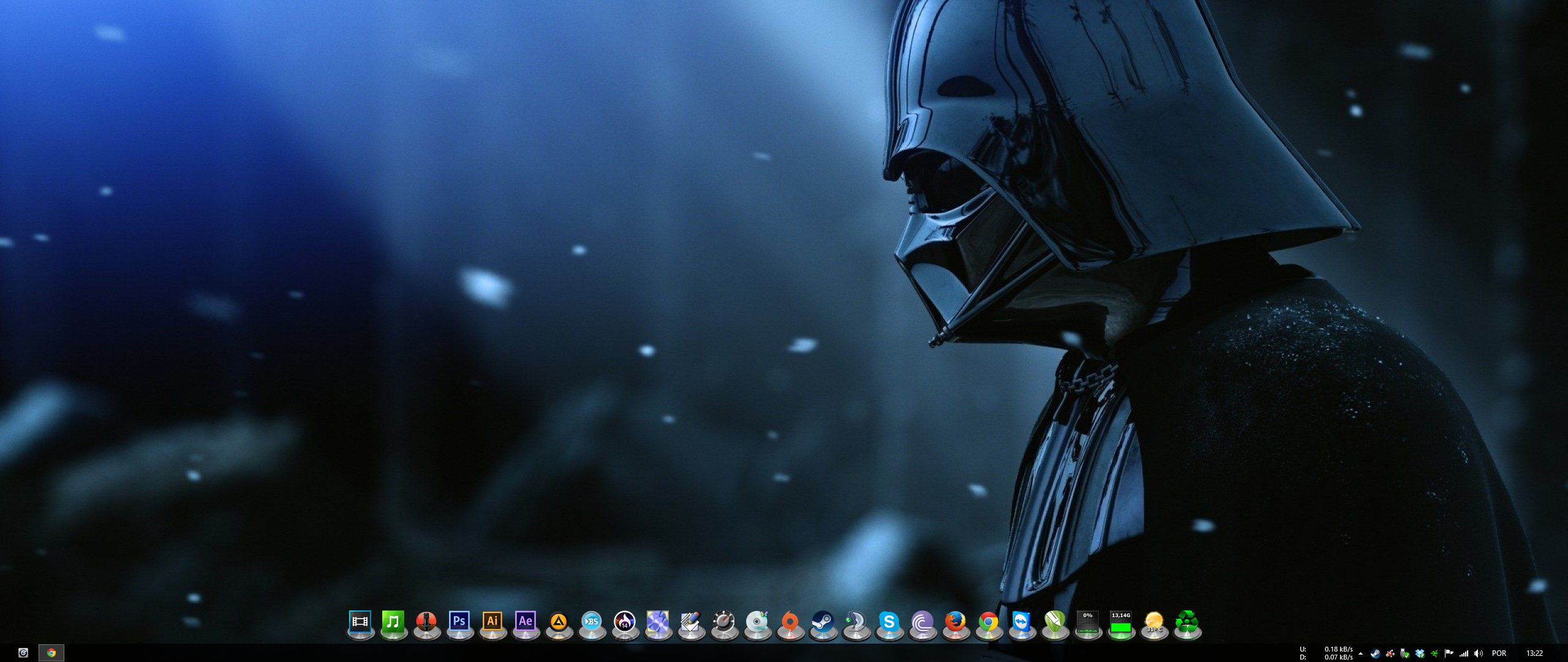Open the 13:22 clock on the taskbar
The width and height of the screenshot is (1568, 662).
(1534, 653)
